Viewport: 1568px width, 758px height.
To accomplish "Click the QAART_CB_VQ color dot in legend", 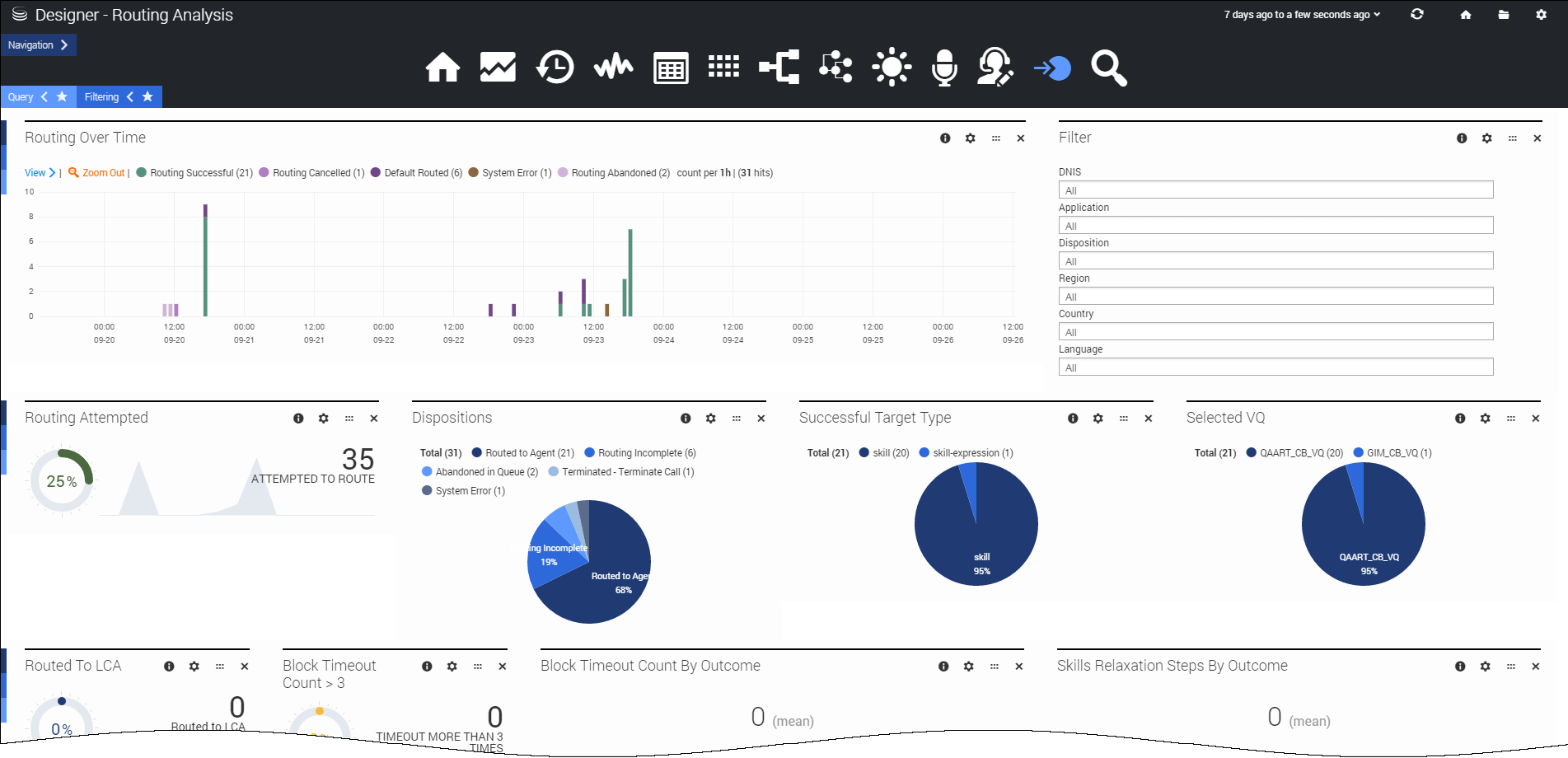I will point(1252,453).
